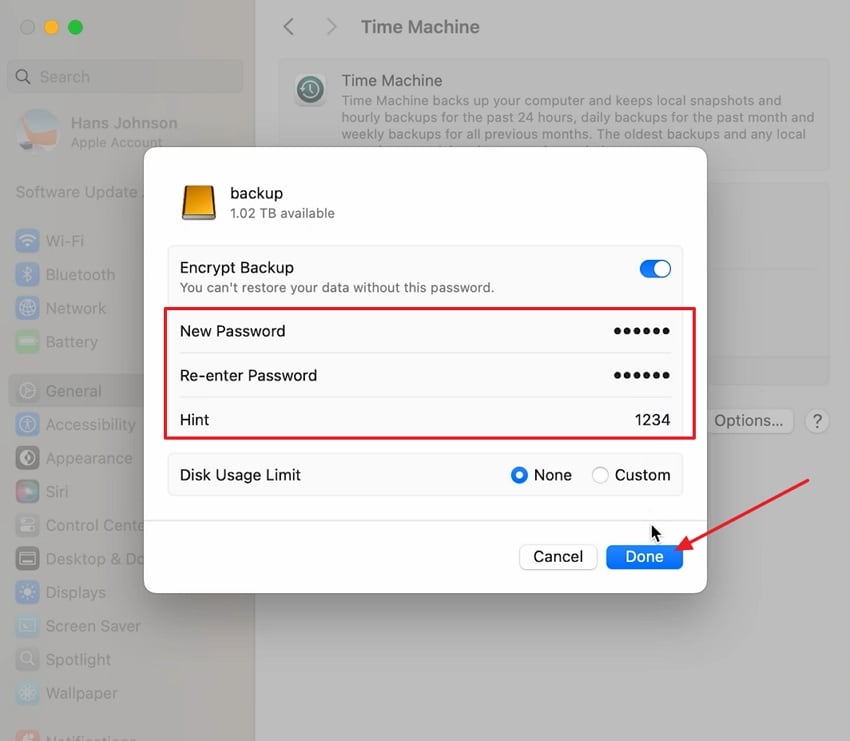This screenshot has width=850, height=741.
Task: Choose Custom disk usage limit
Action: (x=600, y=475)
